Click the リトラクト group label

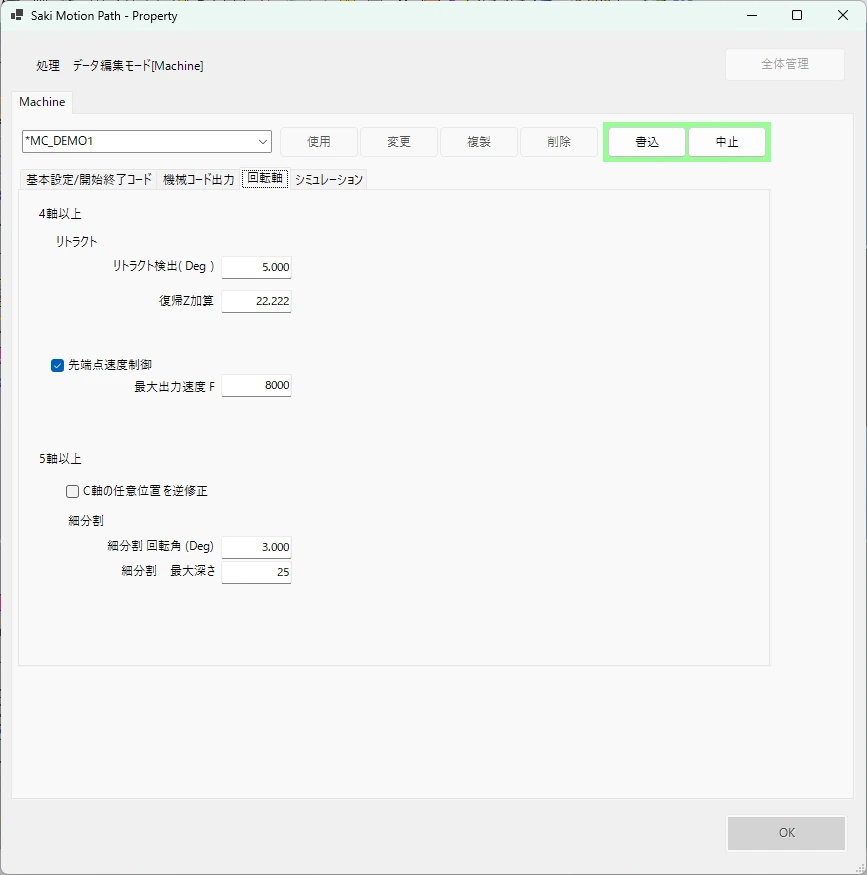coord(76,242)
